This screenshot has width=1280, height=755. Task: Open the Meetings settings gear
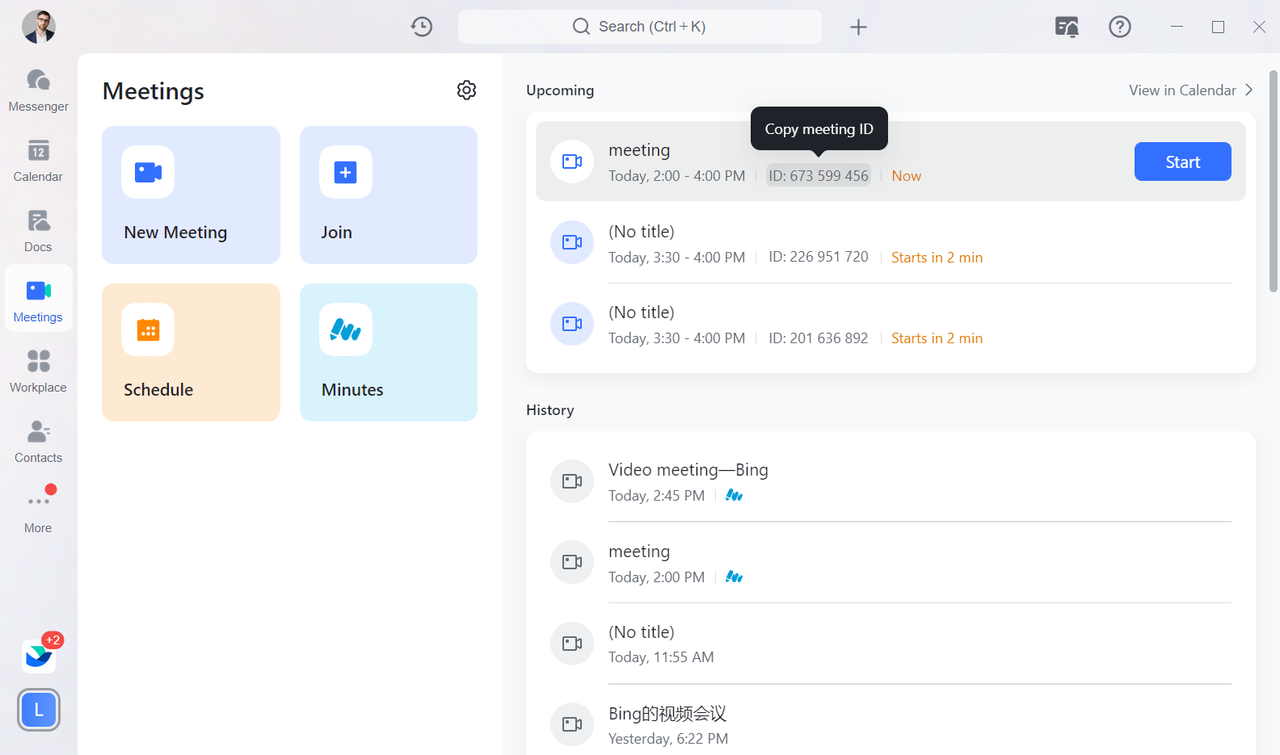(x=466, y=90)
